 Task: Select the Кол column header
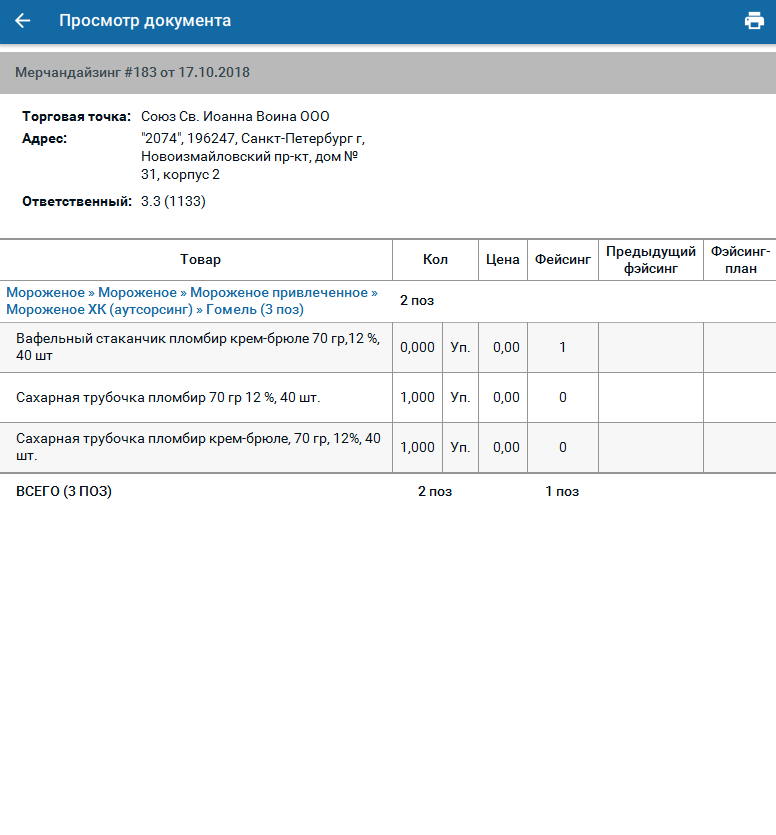(x=435, y=259)
